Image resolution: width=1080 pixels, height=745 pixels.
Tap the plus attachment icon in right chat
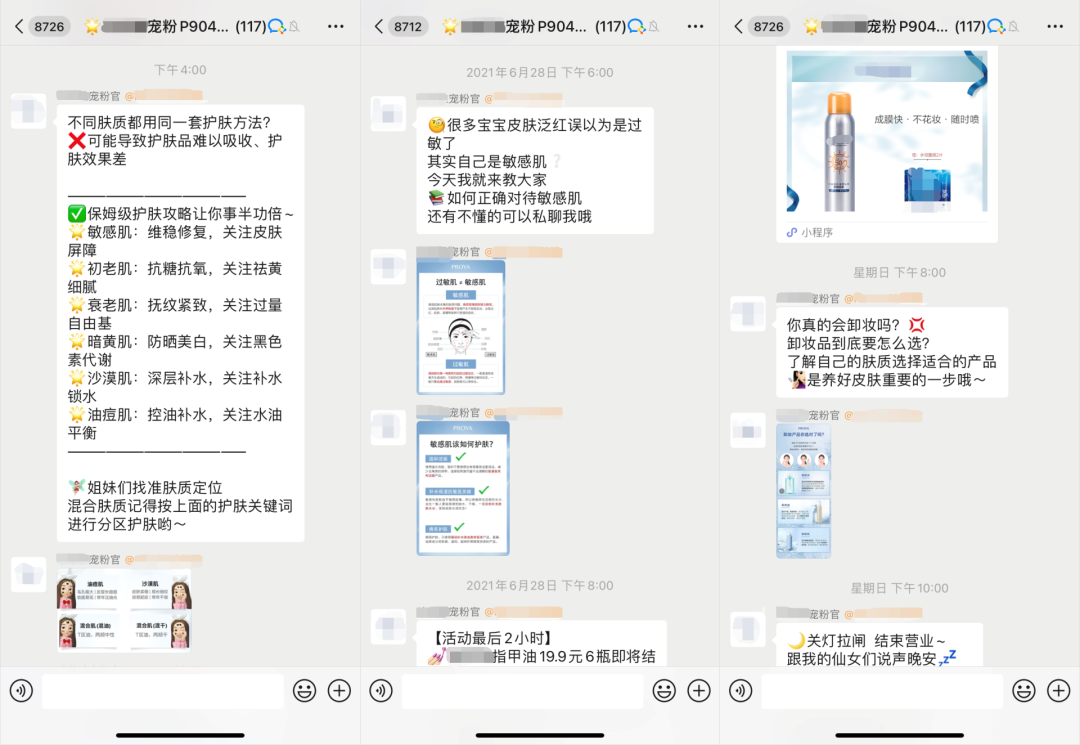coord(1058,690)
